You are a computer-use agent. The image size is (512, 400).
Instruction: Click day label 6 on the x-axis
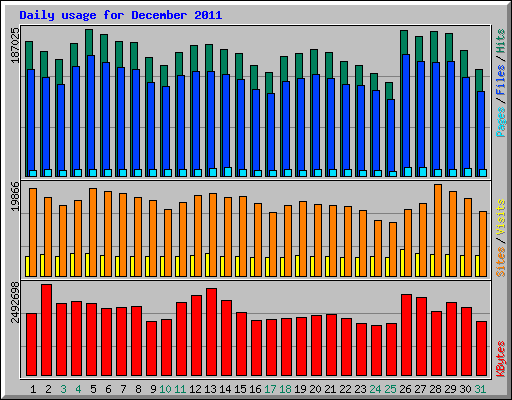108,389
